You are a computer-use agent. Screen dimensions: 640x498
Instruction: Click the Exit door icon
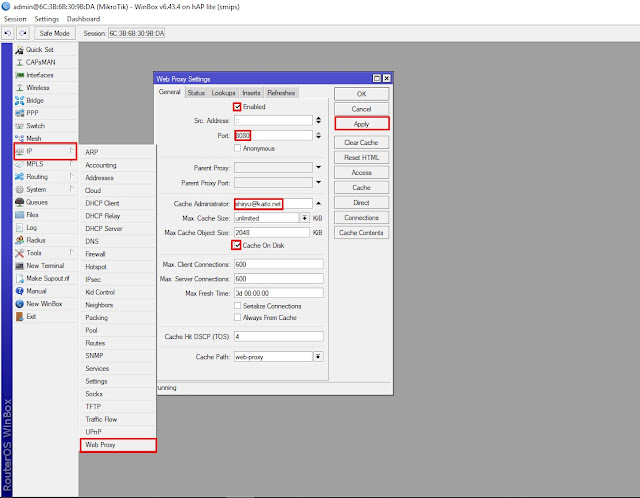[19, 316]
